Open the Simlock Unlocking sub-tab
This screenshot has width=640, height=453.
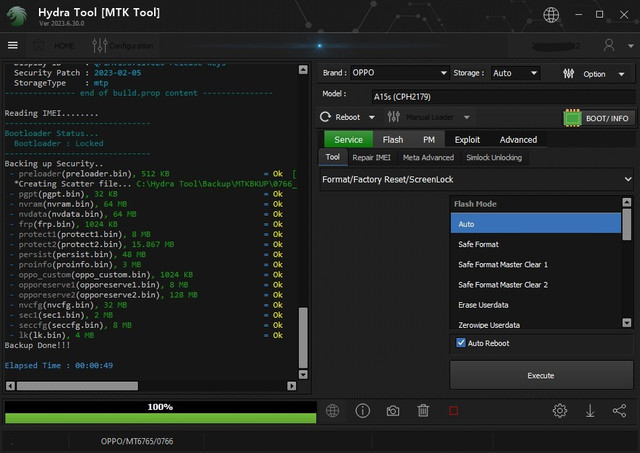494,158
